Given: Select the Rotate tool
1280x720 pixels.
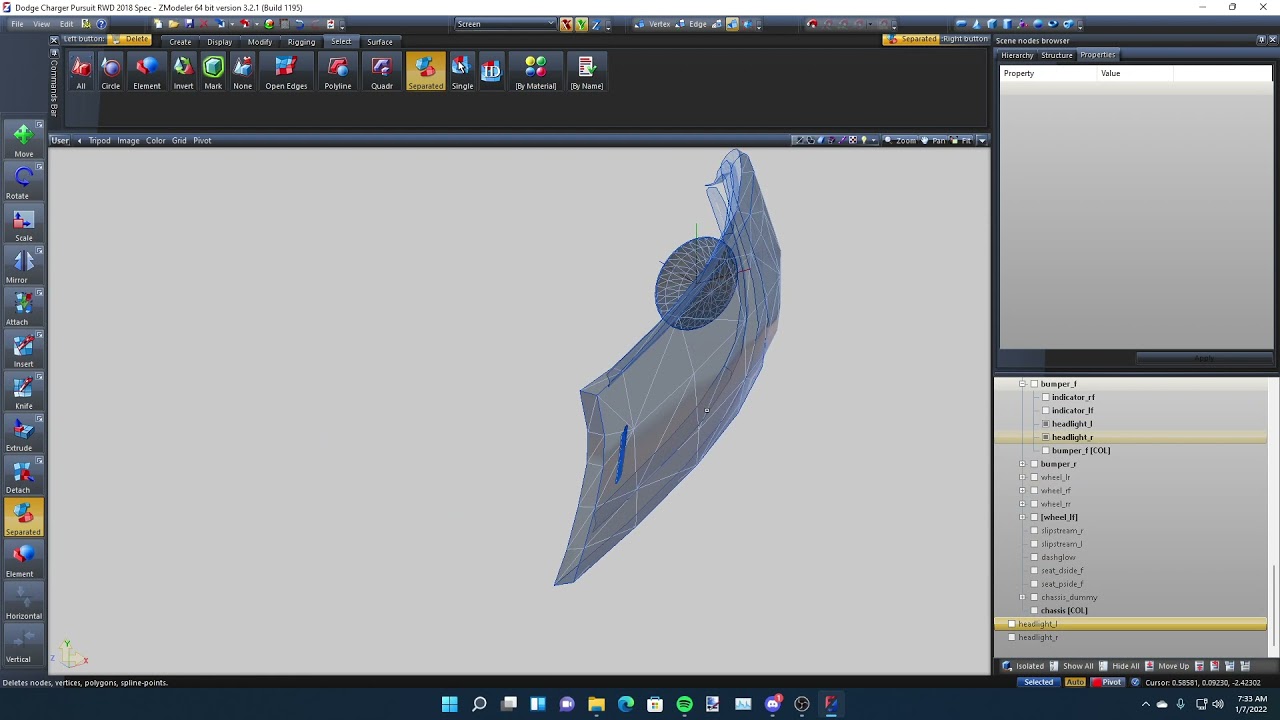Looking at the screenshot, I should [x=23, y=182].
